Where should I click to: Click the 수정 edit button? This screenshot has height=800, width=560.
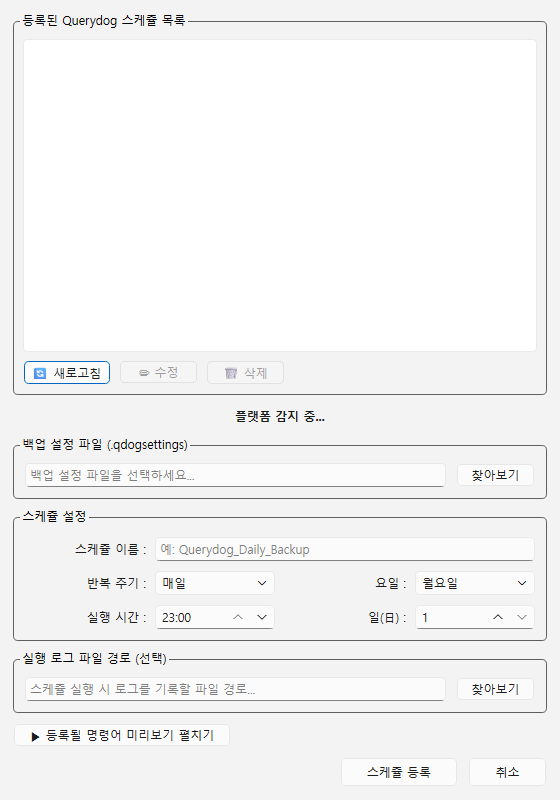(x=159, y=372)
